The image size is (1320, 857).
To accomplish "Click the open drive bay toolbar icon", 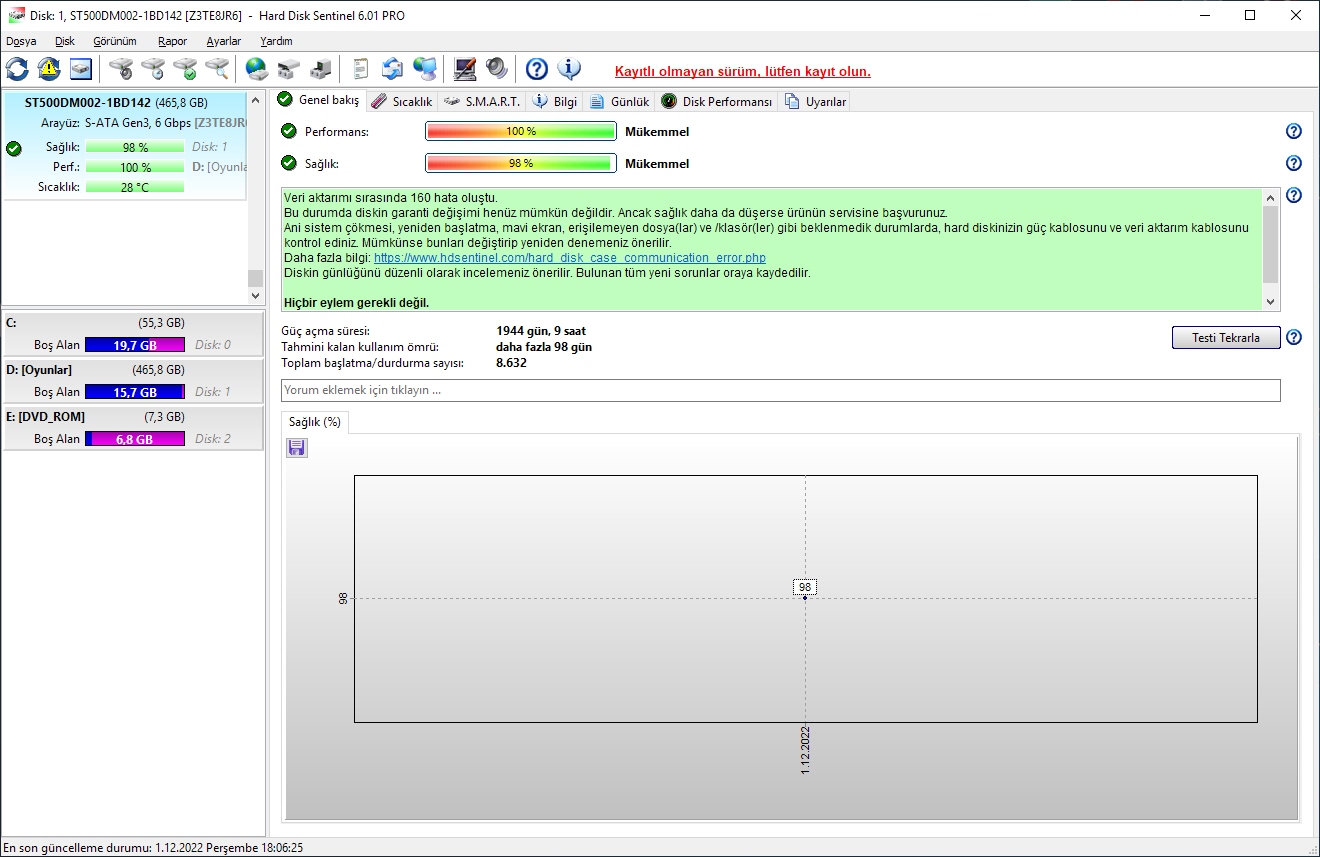I will [289, 69].
